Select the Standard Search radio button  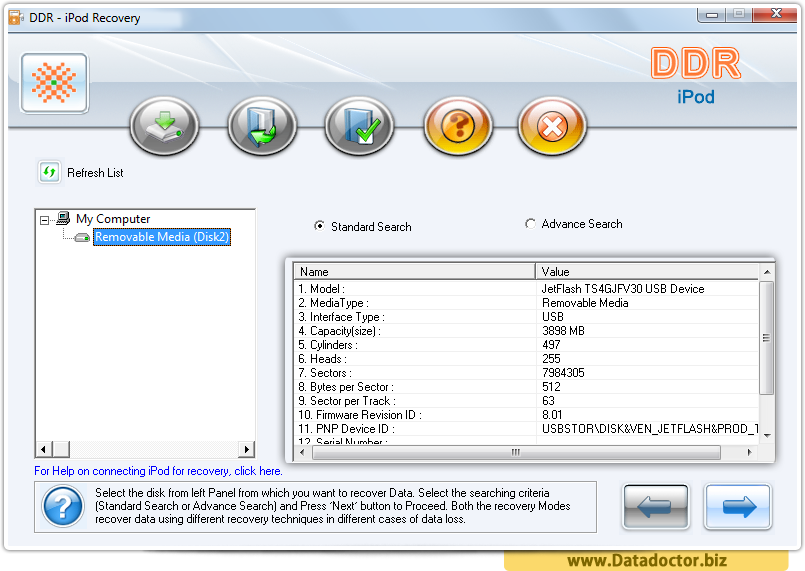[x=319, y=226]
